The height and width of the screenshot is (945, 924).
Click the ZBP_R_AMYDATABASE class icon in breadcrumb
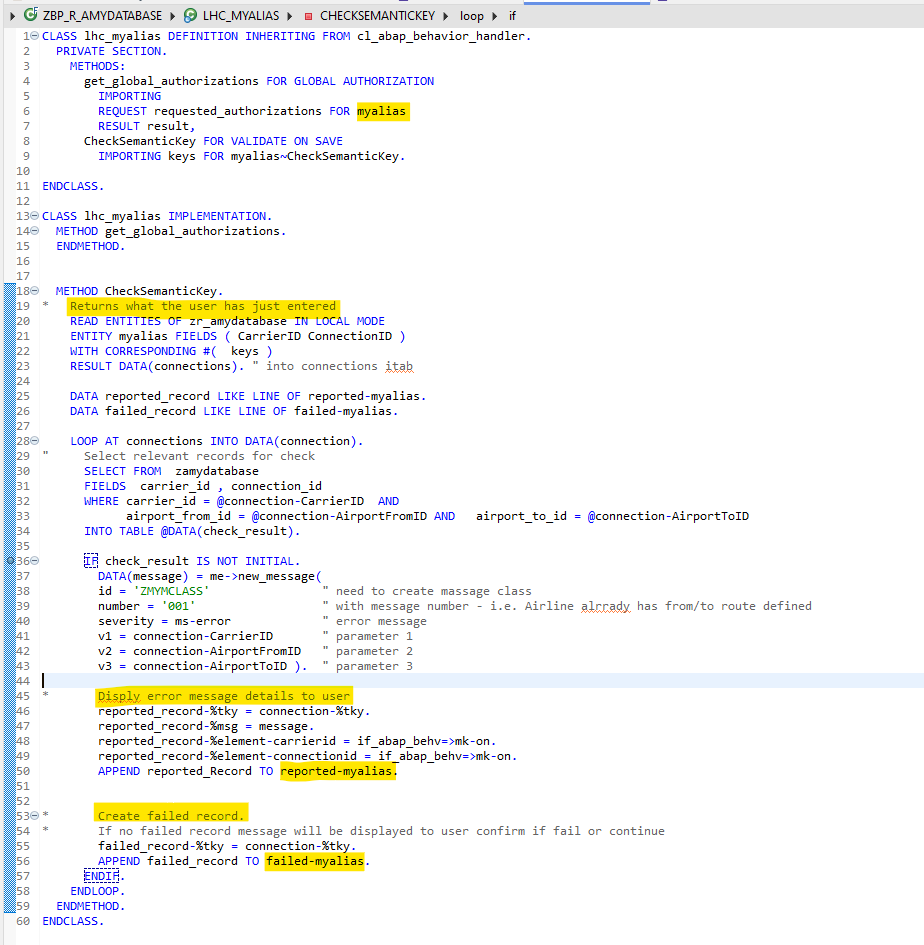(x=30, y=15)
